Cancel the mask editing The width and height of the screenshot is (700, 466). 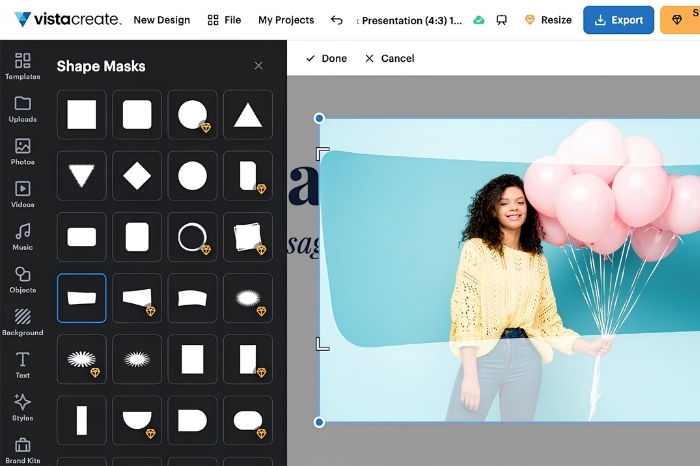390,58
